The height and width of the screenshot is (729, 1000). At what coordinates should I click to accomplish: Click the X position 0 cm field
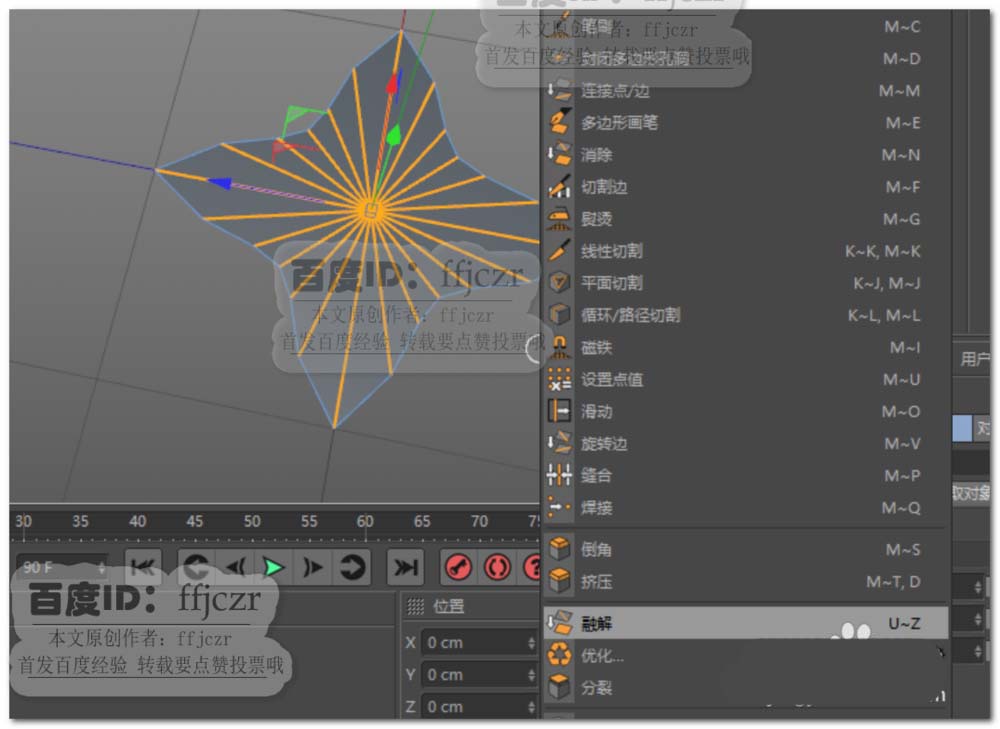point(480,642)
